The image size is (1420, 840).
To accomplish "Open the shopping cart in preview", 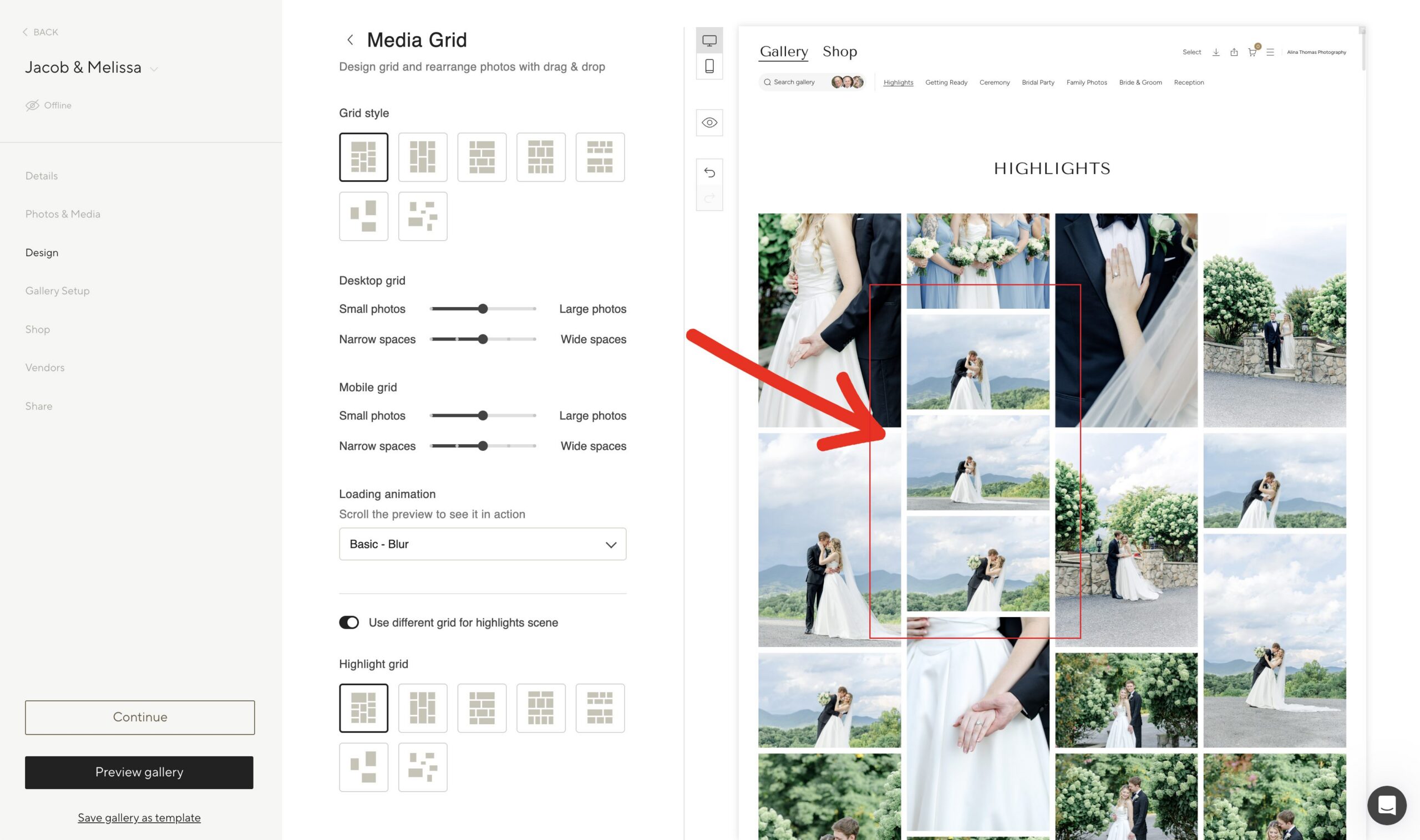I will (x=1252, y=52).
